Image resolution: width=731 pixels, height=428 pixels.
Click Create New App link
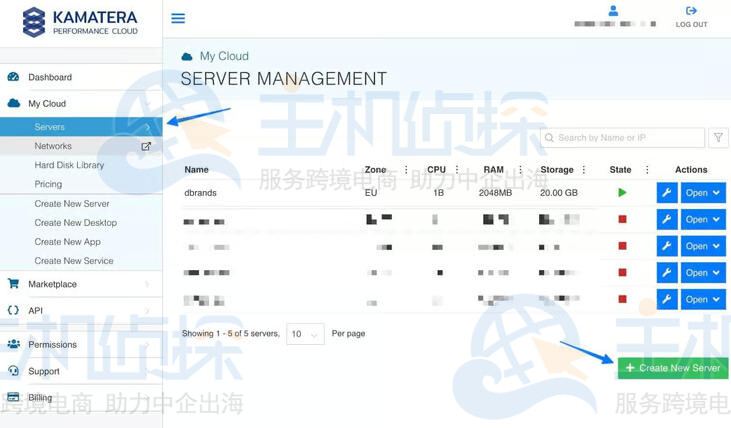tap(68, 242)
